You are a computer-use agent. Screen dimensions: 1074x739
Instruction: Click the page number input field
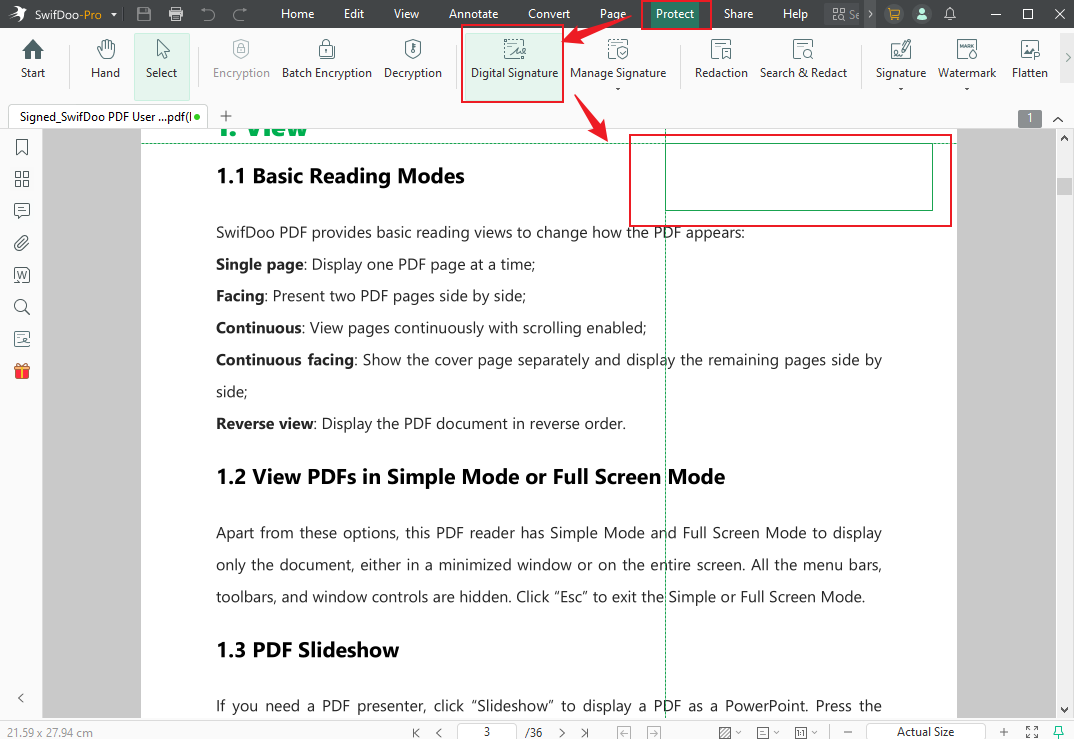coord(487,732)
